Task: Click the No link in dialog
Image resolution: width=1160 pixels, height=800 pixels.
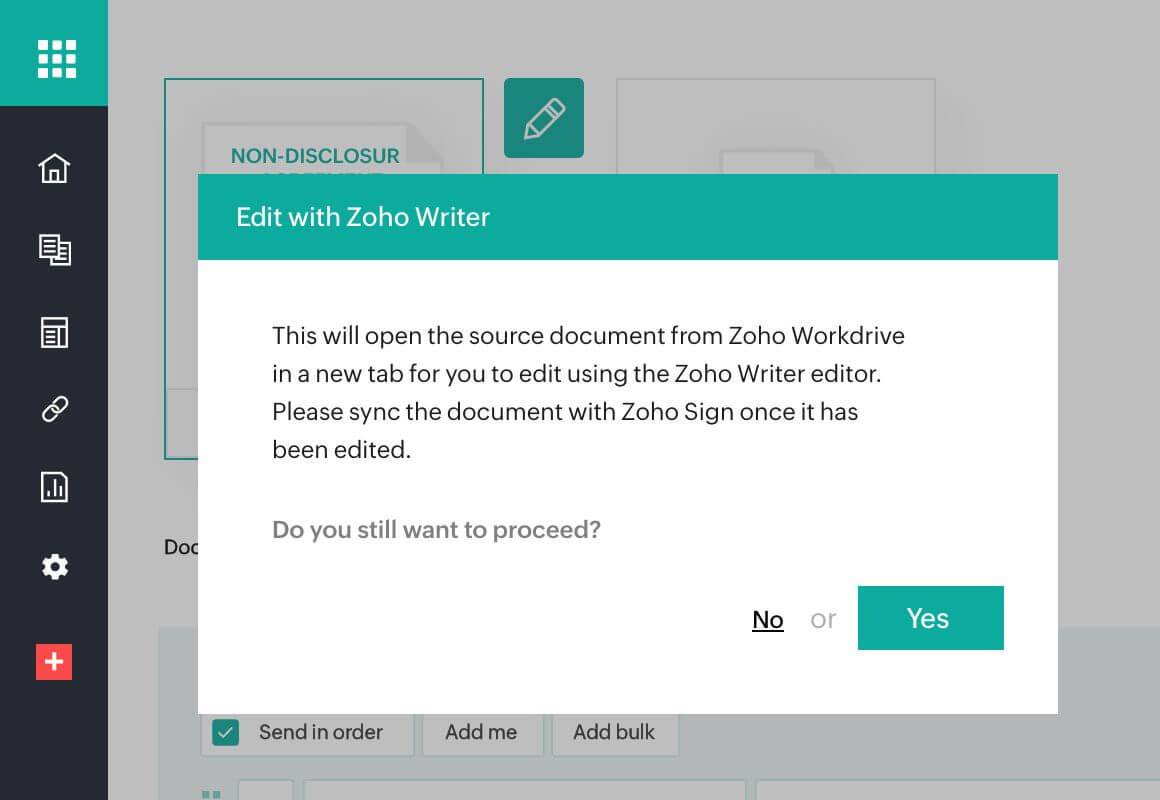Action: pyautogui.click(x=767, y=620)
